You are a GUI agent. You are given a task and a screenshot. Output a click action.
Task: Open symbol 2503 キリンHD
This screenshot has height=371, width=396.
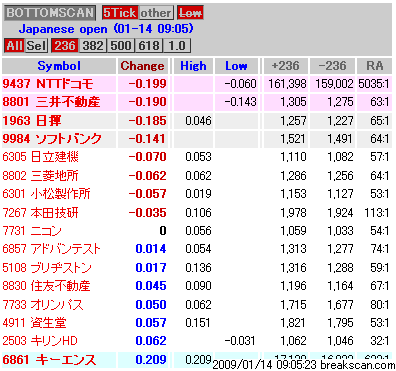(x=40, y=340)
